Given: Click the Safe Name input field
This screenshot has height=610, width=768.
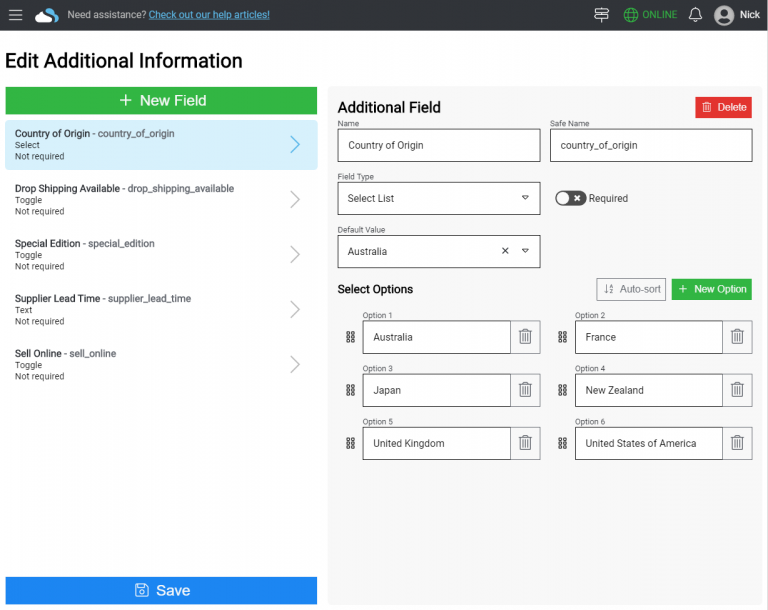Looking at the screenshot, I should (x=650, y=145).
